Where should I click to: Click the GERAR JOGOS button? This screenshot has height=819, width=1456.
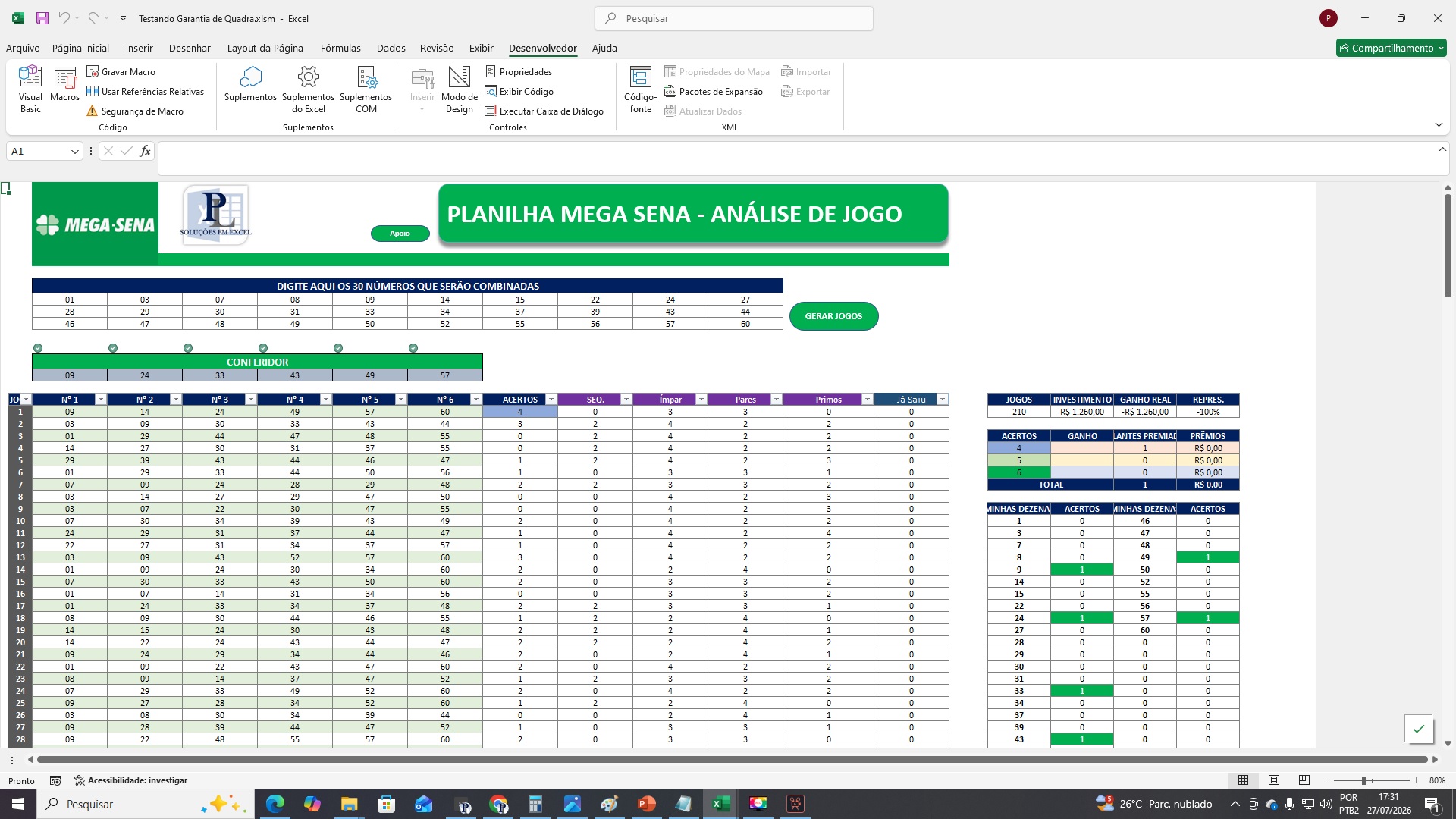point(833,316)
